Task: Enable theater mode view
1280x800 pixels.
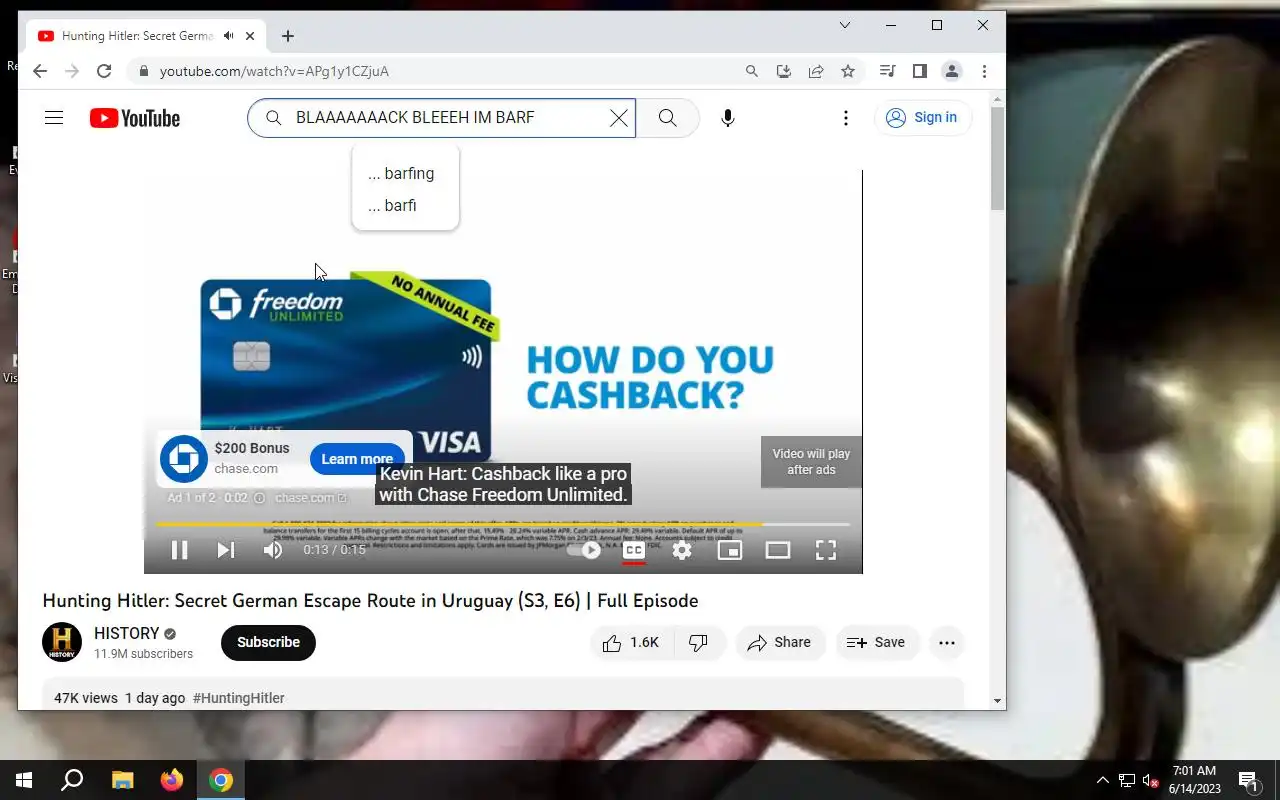Action: [x=778, y=550]
